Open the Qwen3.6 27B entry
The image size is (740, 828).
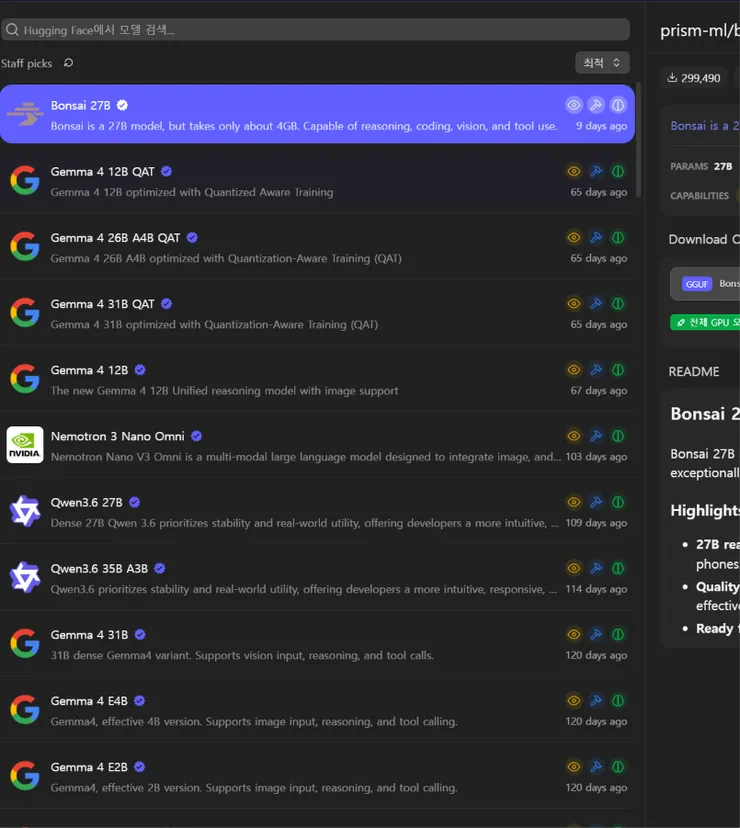317,511
